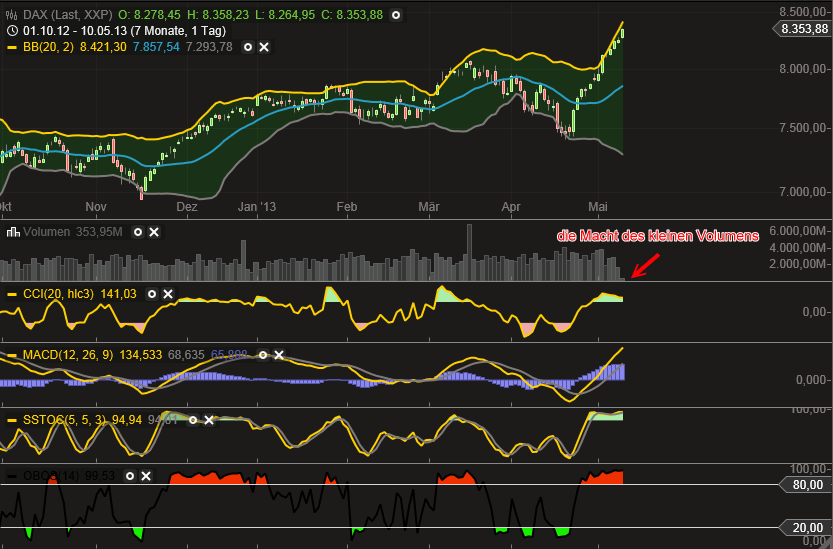Click the Nov time axis label
833x549 pixels.
pos(96,207)
